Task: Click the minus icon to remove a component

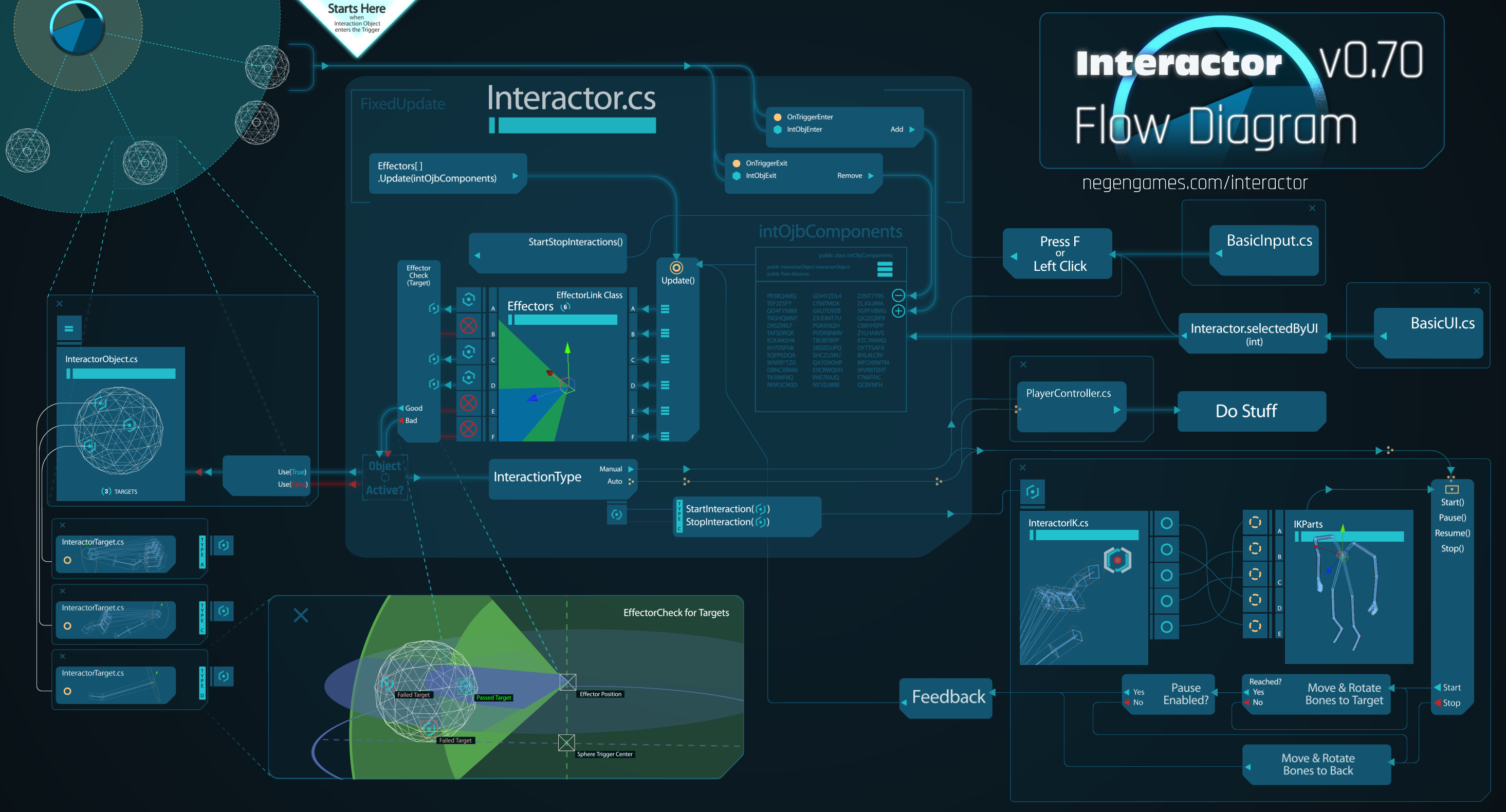Action: 898,295
